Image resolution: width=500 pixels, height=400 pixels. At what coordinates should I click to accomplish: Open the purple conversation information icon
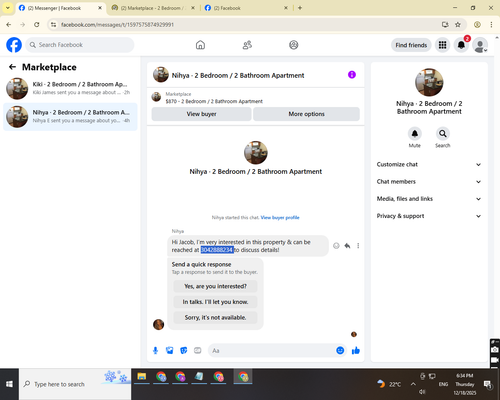pos(352,75)
